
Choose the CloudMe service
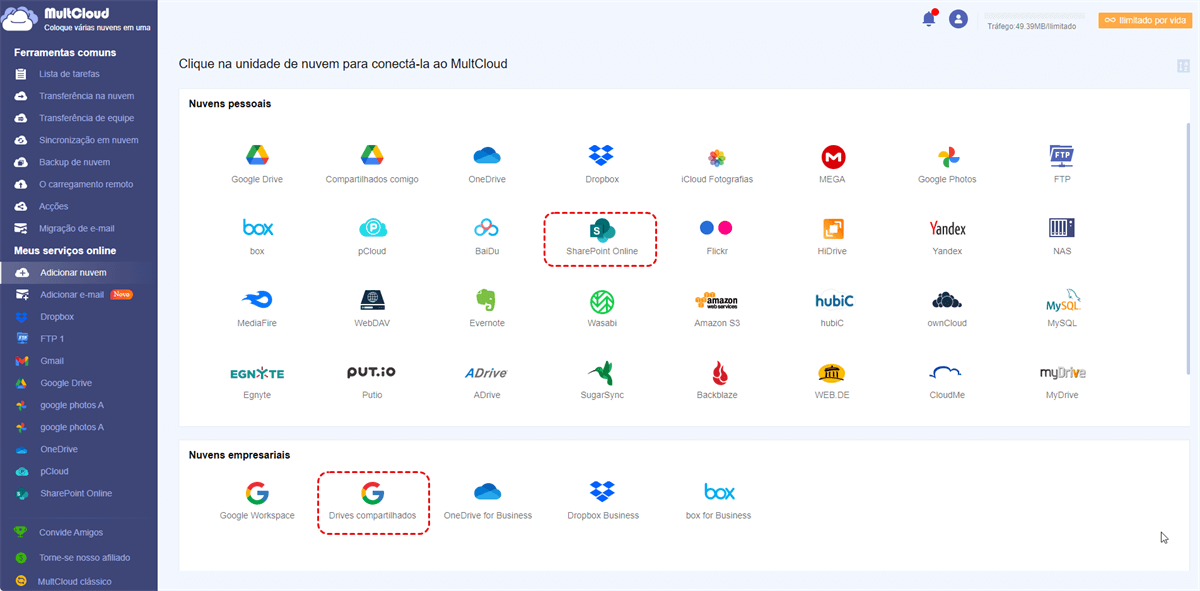(x=947, y=380)
